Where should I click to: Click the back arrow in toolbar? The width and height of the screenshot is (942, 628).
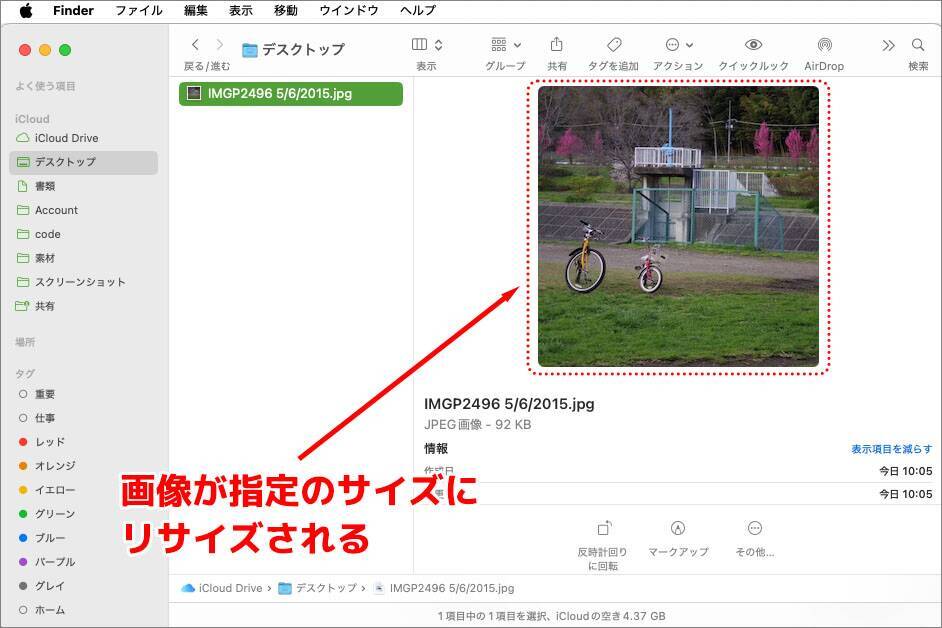click(195, 45)
